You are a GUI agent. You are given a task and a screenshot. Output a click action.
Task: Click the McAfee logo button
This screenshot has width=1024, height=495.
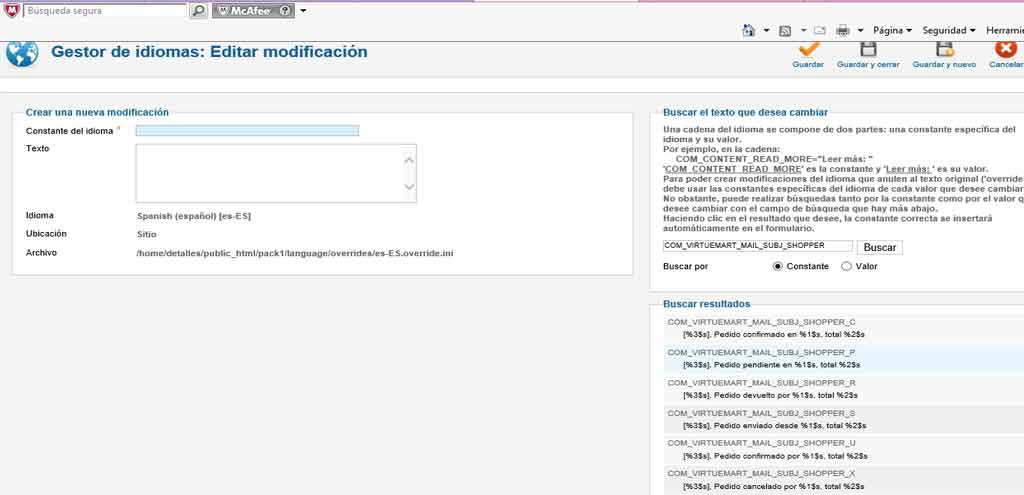coord(253,10)
